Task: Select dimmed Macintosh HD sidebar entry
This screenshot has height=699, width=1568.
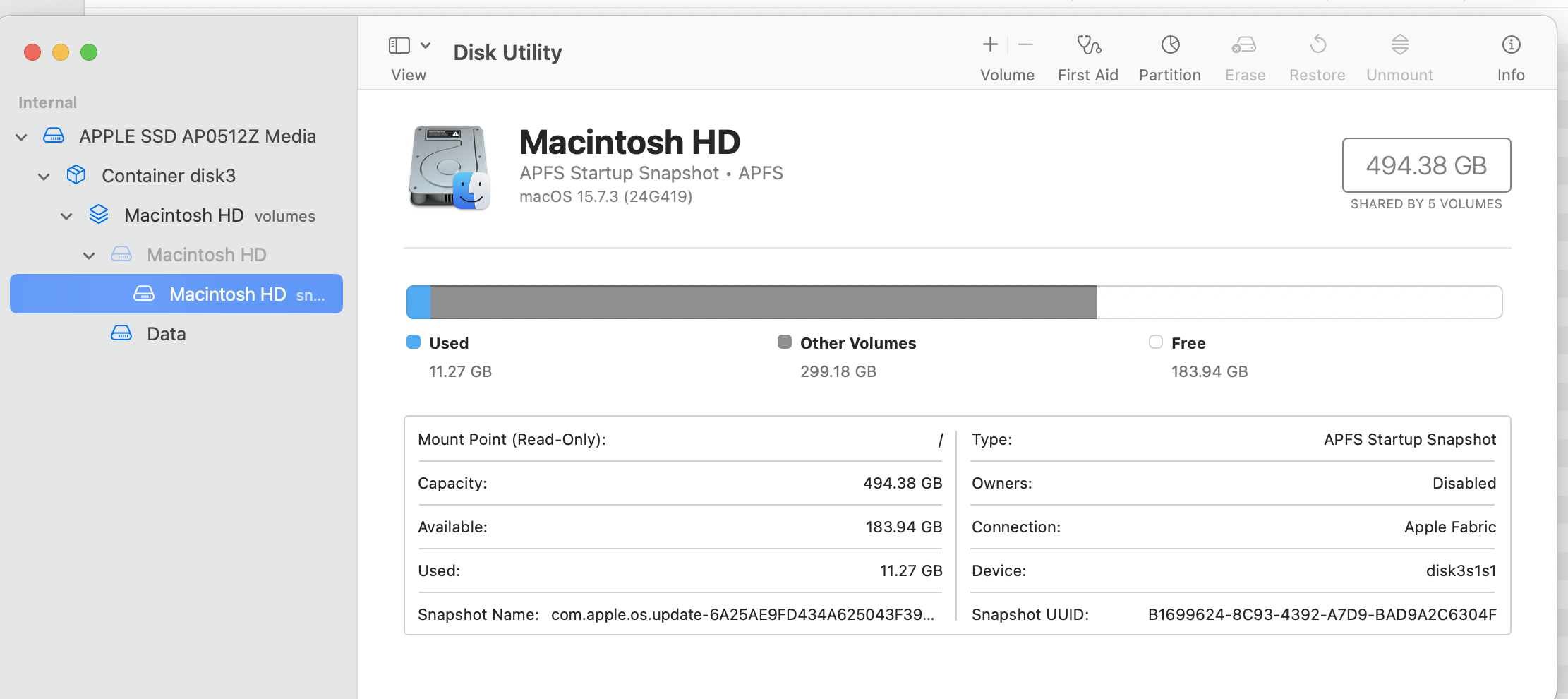Action: pos(207,255)
